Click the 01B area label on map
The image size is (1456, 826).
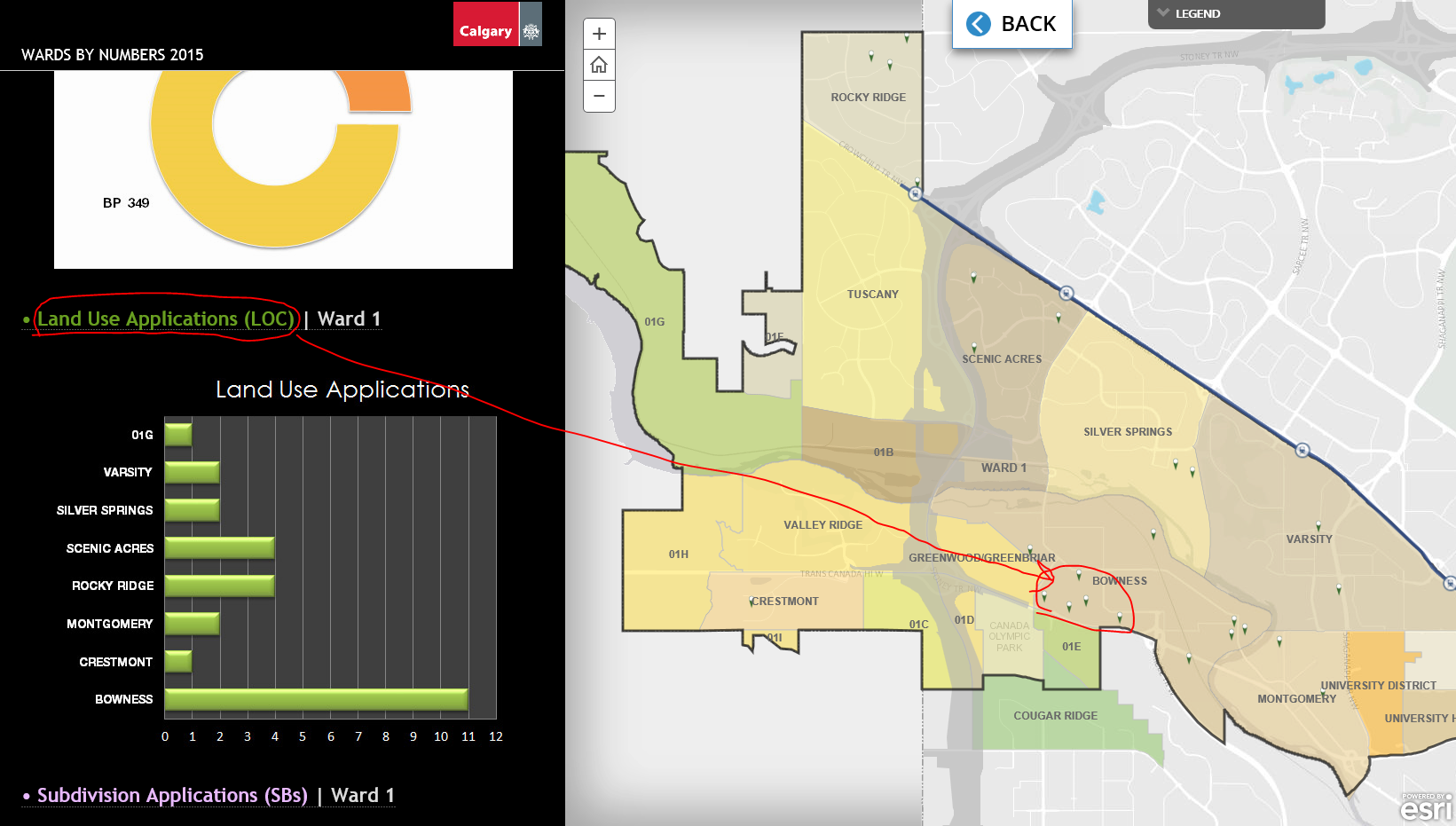[884, 452]
